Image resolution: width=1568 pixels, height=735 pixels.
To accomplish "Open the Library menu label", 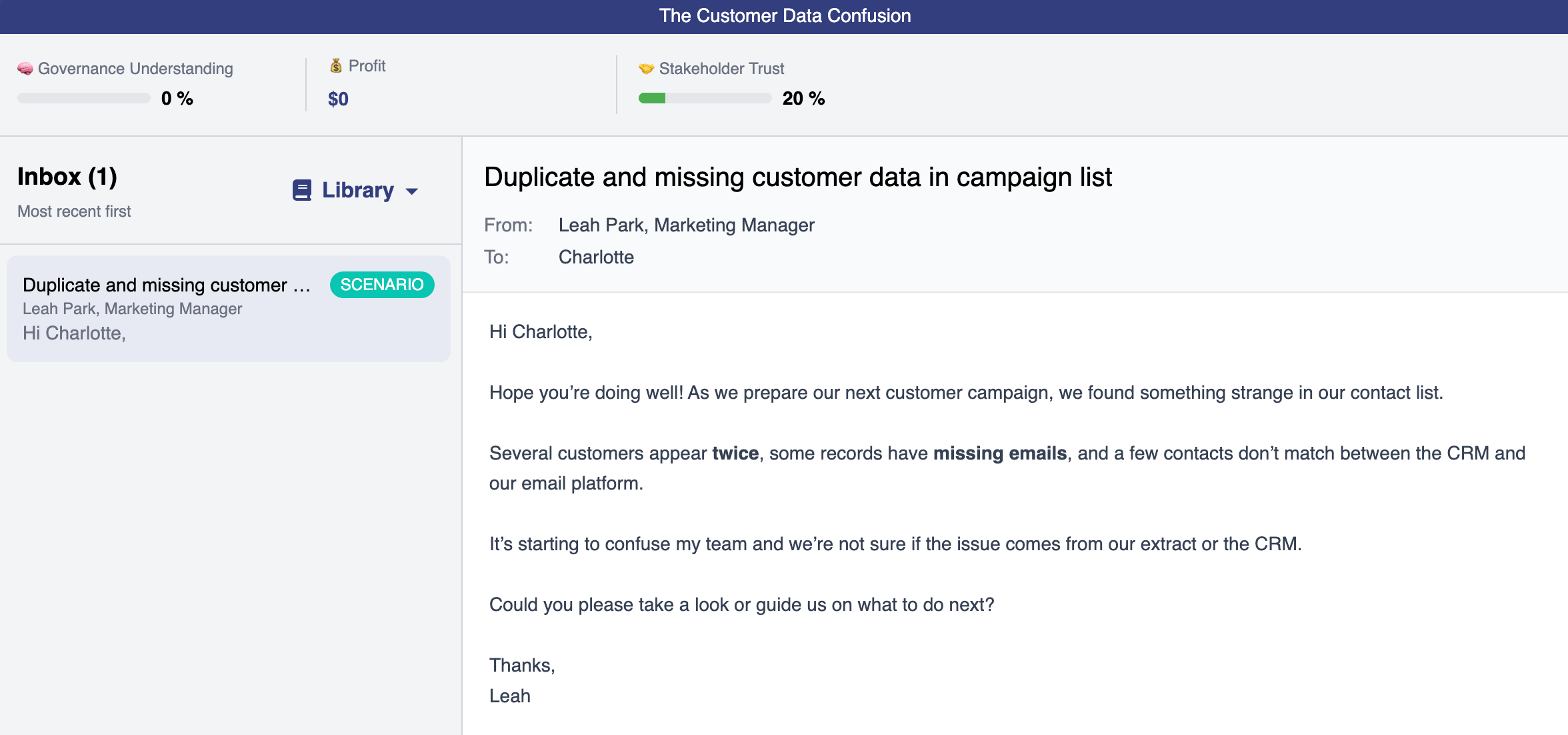I will coord(358,190).
